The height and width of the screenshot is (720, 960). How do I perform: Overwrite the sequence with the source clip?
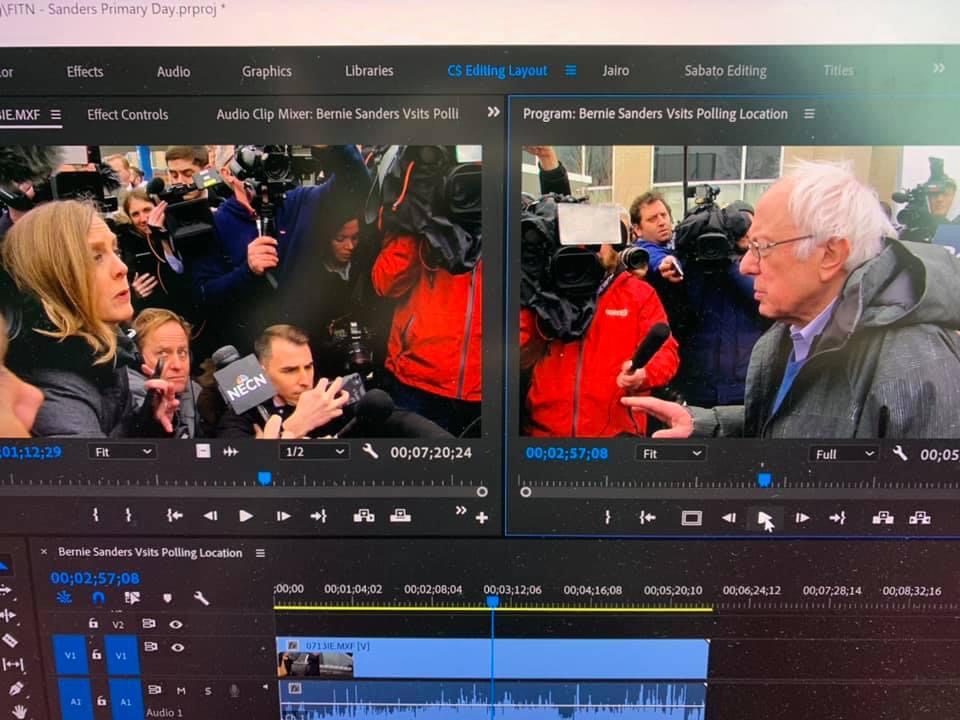point(400,516)
